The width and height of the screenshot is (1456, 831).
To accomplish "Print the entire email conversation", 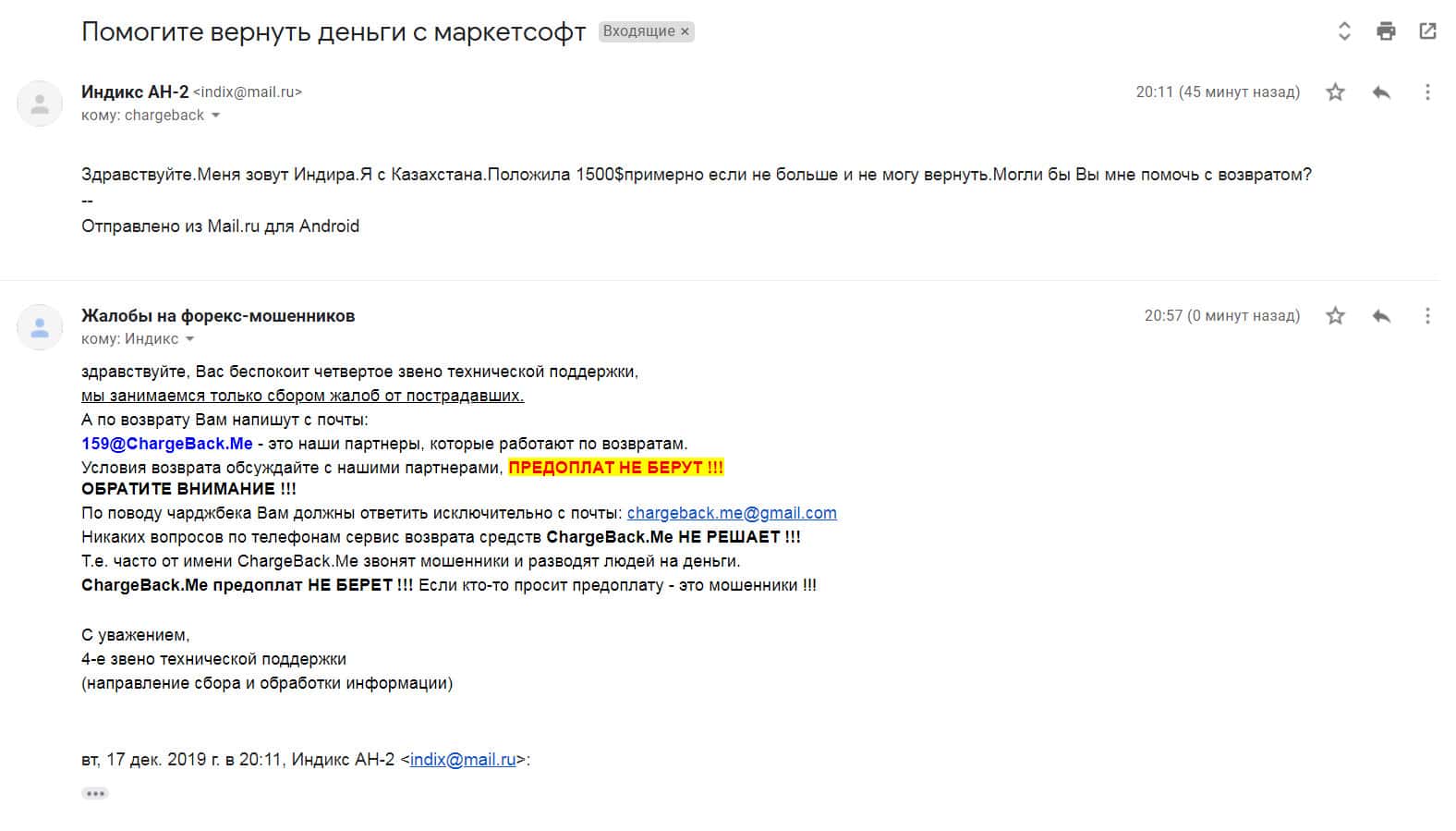I will [x=1386, y=31].
